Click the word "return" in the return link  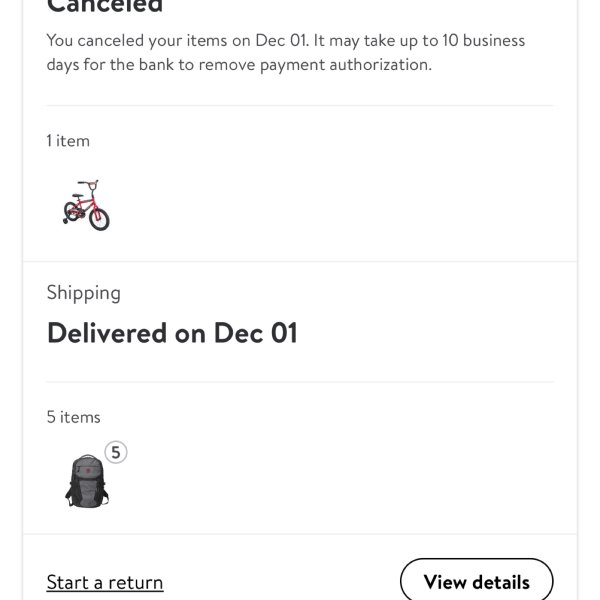pos(134,582)
